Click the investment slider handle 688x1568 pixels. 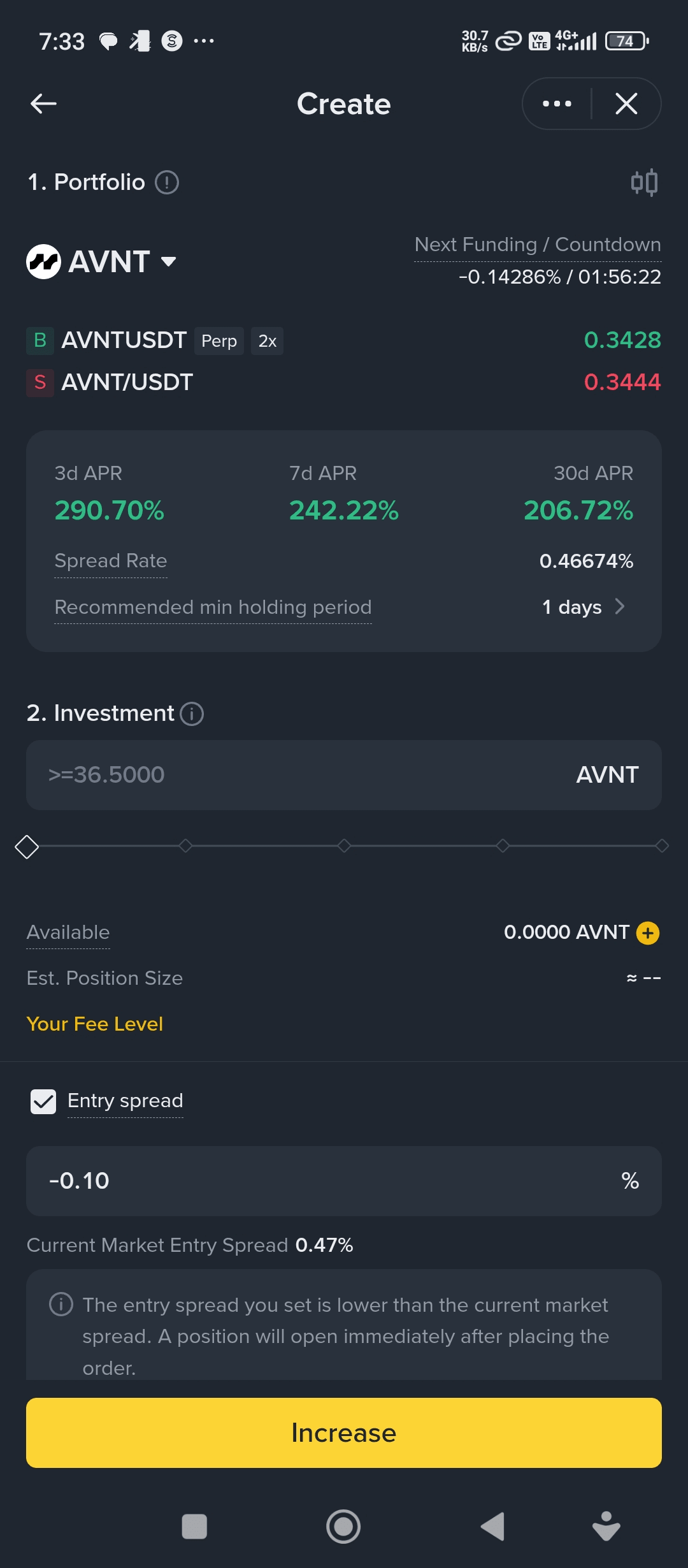27,846
